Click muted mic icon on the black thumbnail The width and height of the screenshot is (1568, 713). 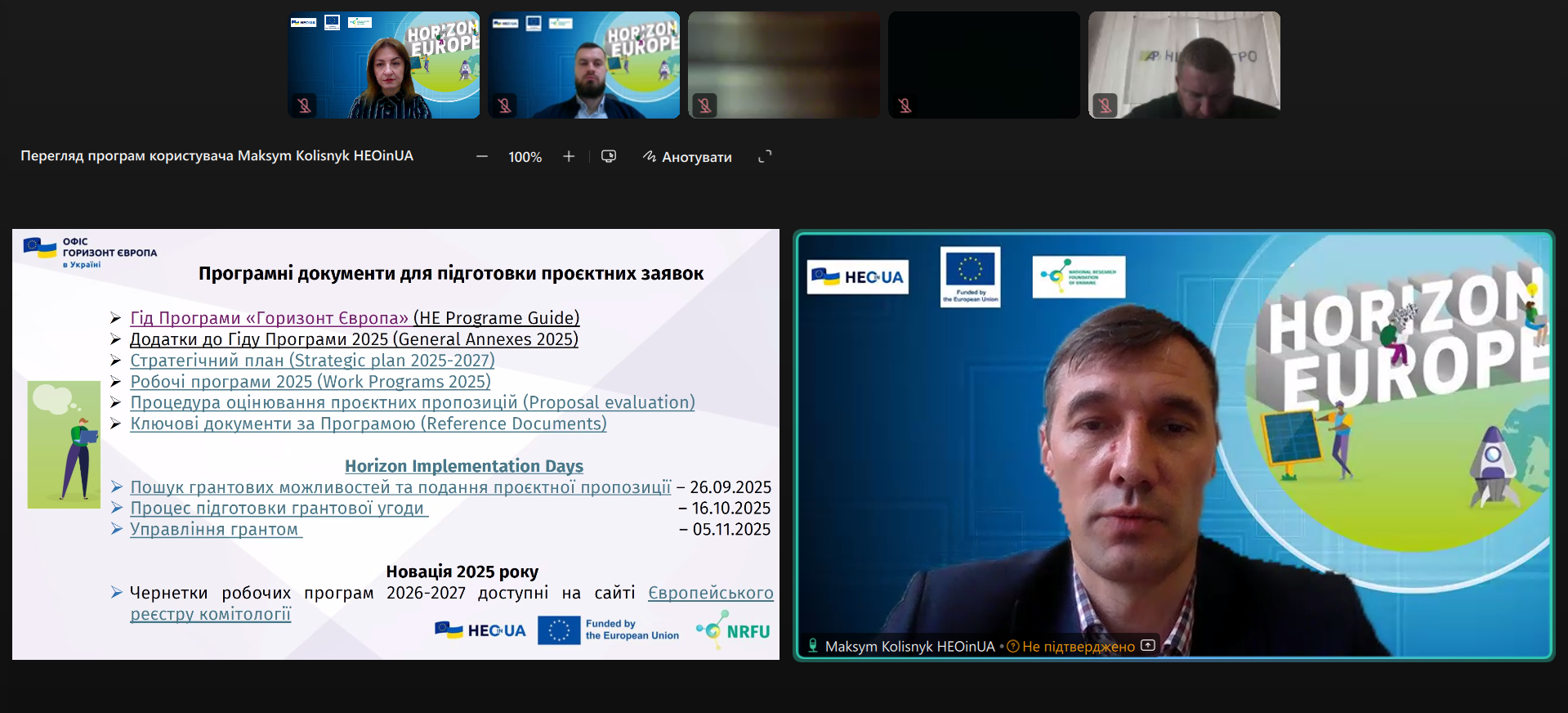(905, 105)
